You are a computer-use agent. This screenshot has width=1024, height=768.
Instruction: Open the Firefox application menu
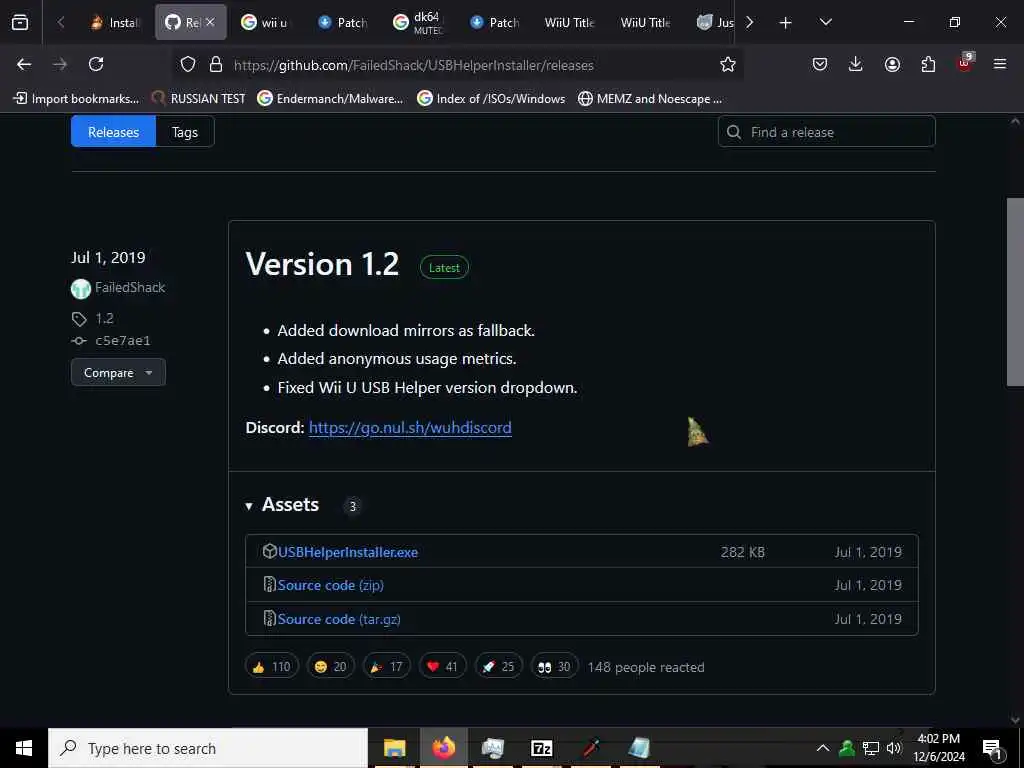click(1000, 64)
